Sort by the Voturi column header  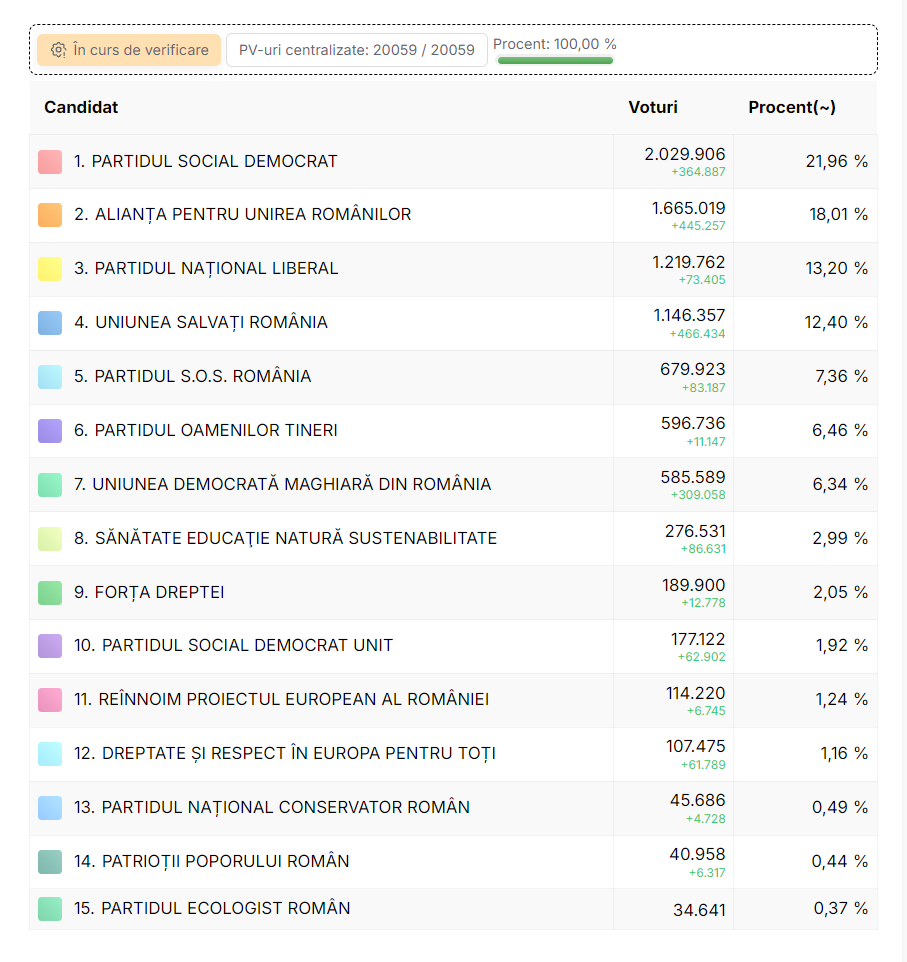[652, 107]
